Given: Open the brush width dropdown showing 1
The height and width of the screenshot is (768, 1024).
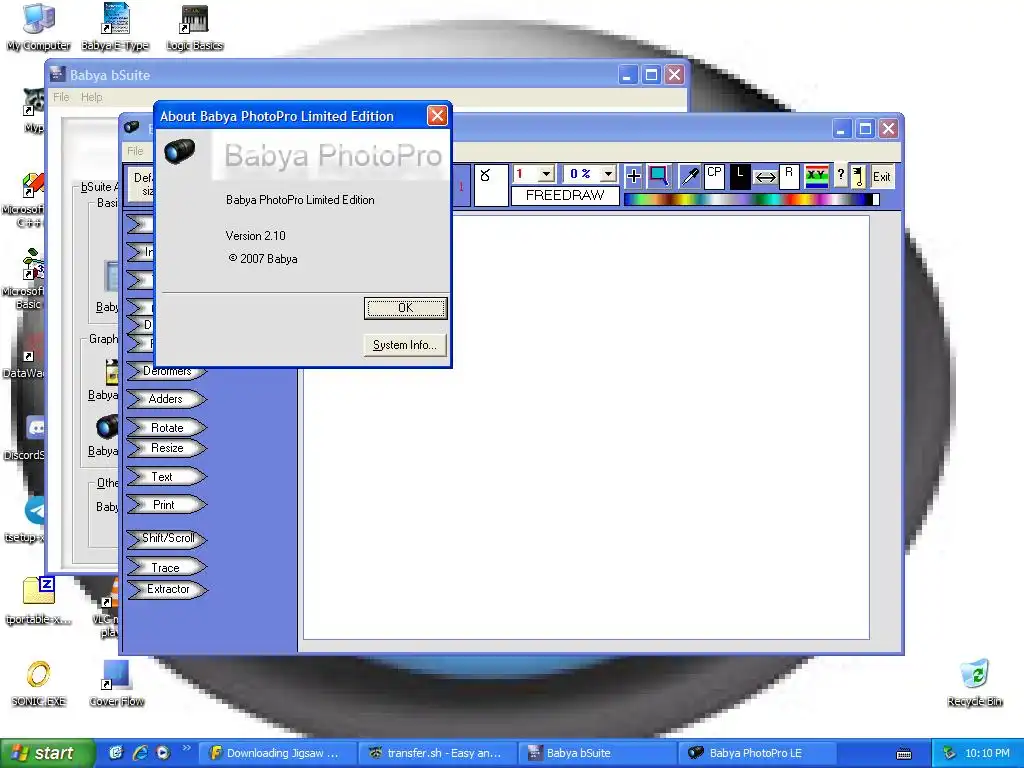Looking at the screenshot, I should point(546,174).
